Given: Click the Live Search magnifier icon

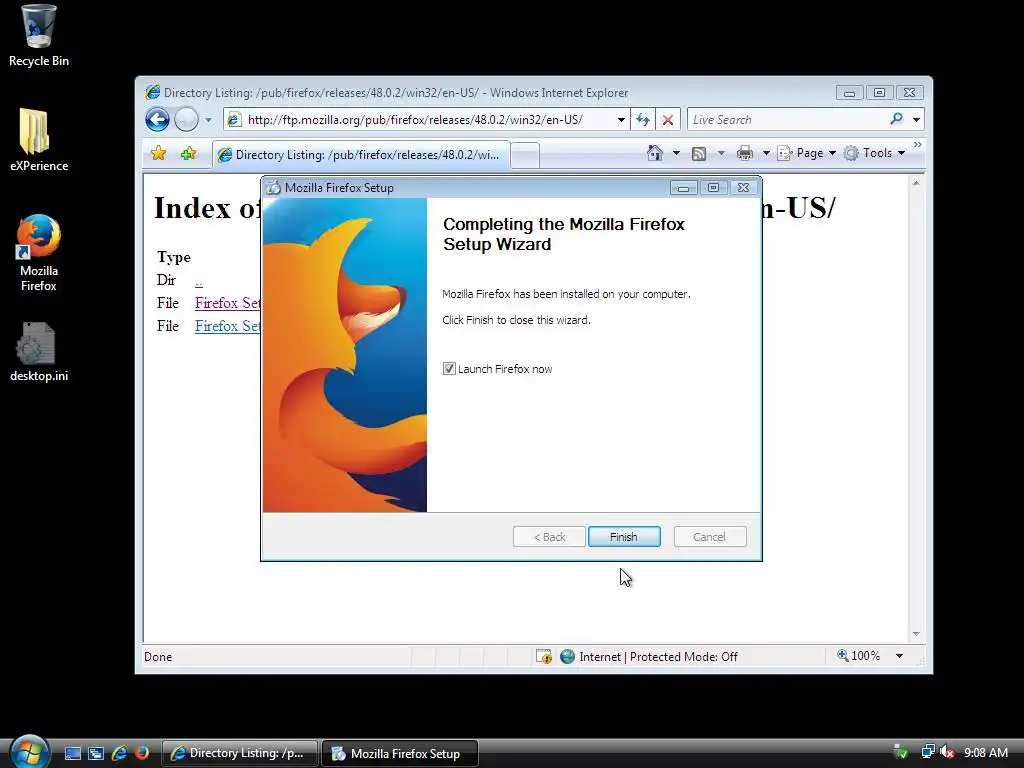Looking at the screenshot, I should point(897,119).
